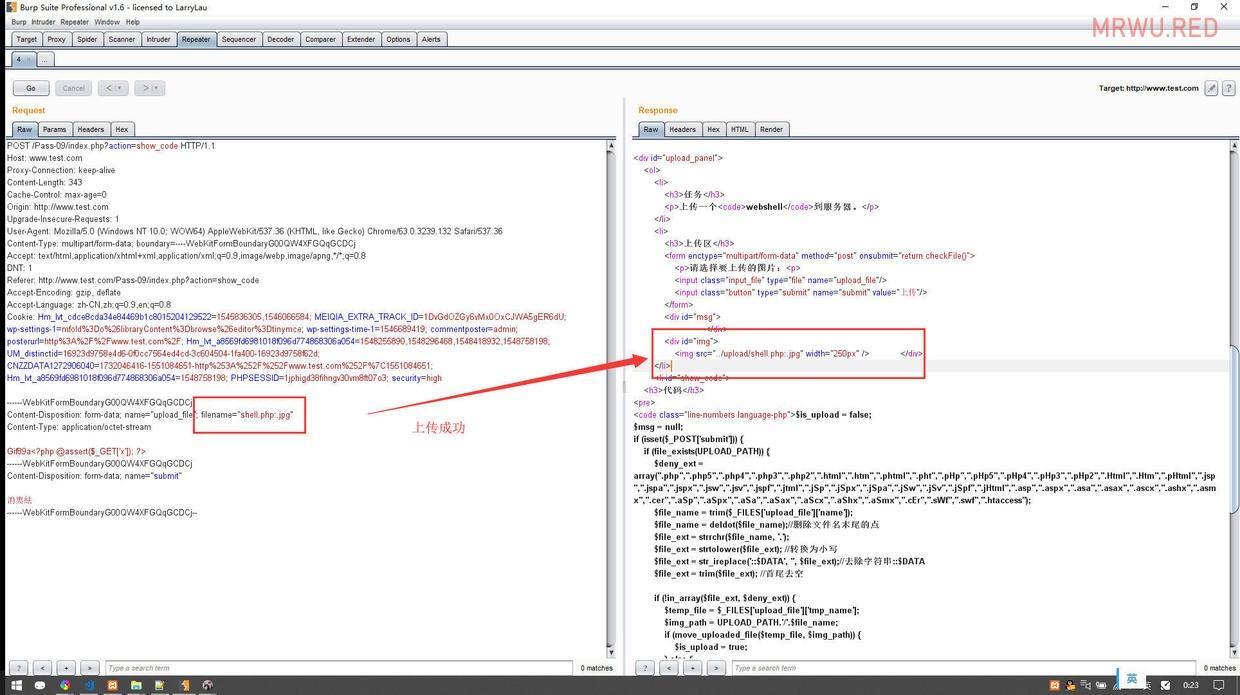Open the Alerts tab
Image resolution: width=1240 pixels, height=695 pixels.
(431, 40)
